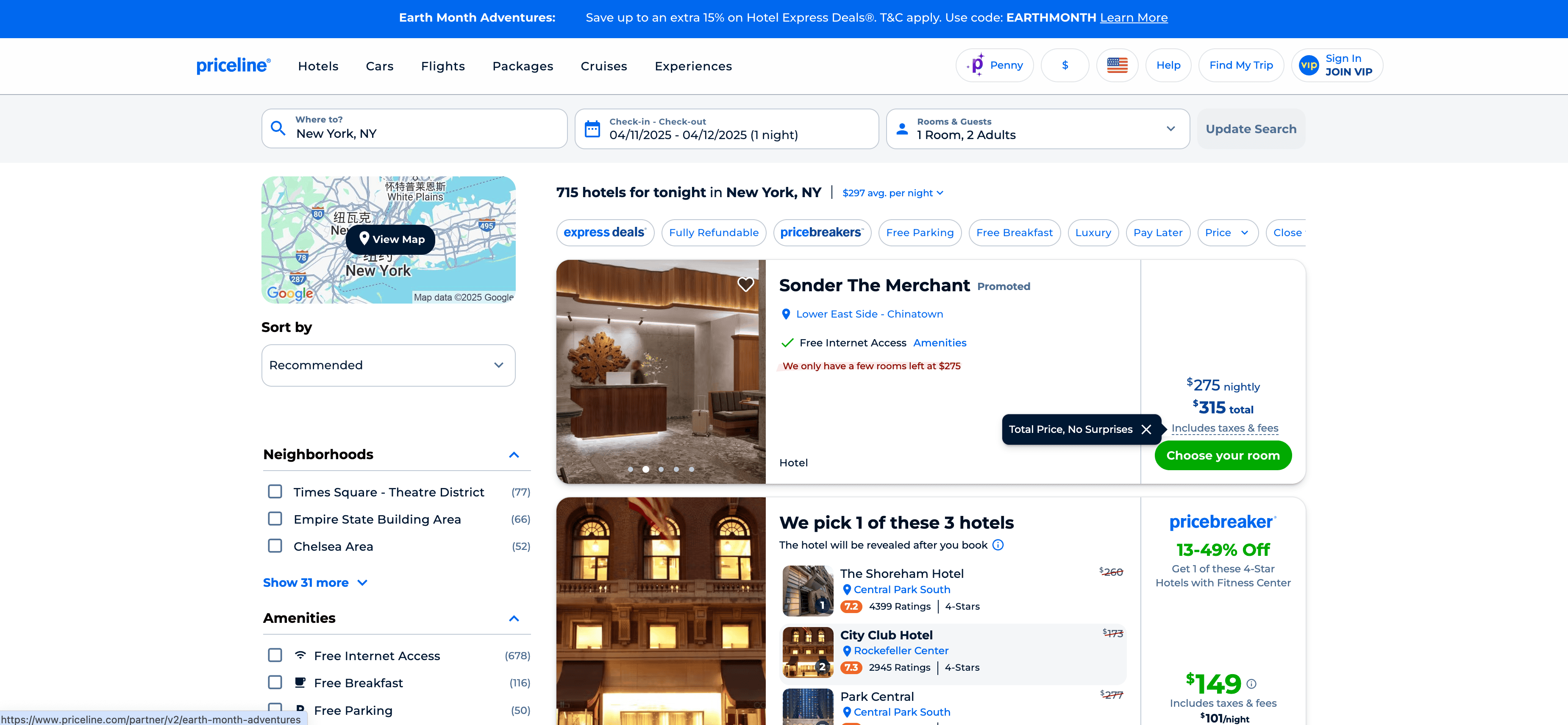Click the US flag country icon
1568x725 pixels.
pyautogui.click(x=1117, y=65)
